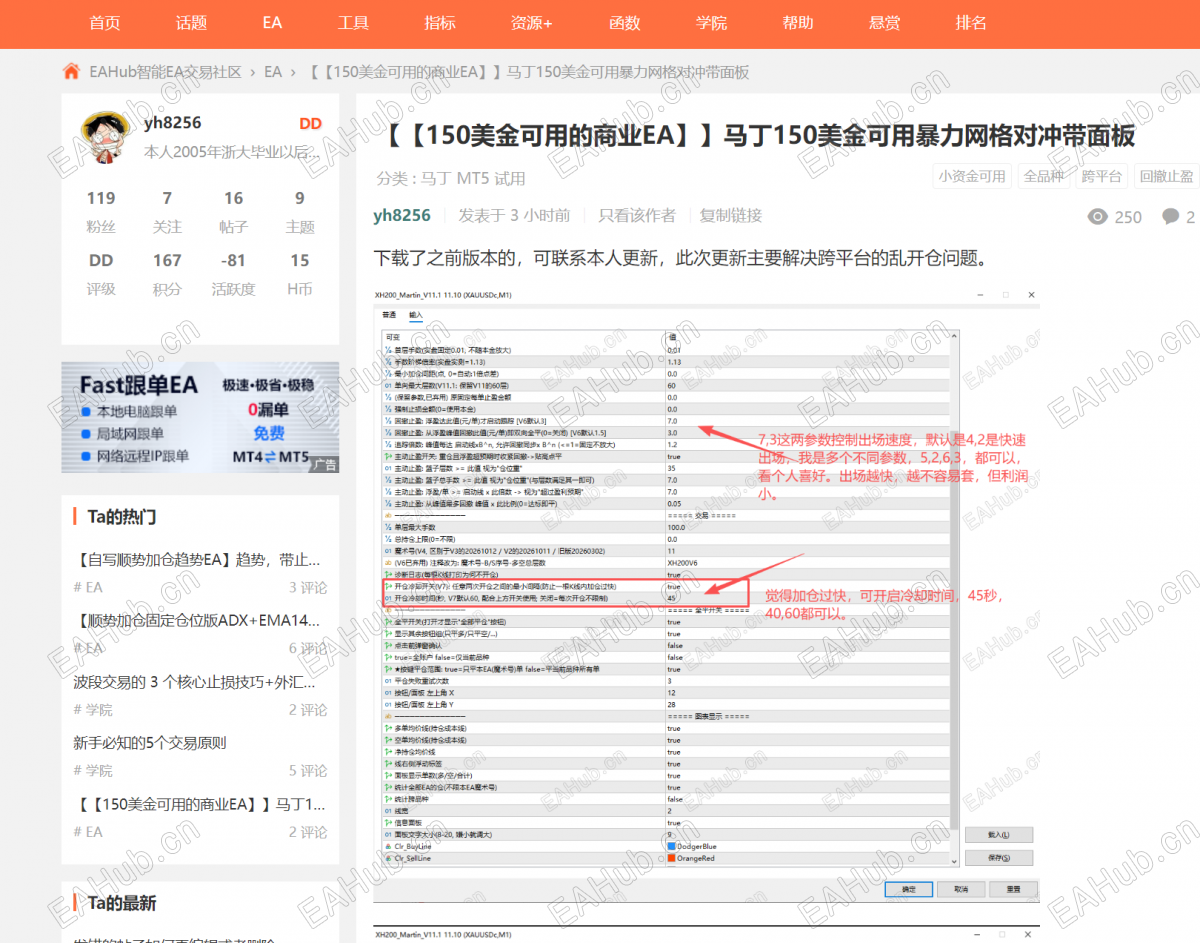Click 保存(S) button in the MT5 dialog
This screenshot has width=1200, height=943.
click(x=998, y=858)
